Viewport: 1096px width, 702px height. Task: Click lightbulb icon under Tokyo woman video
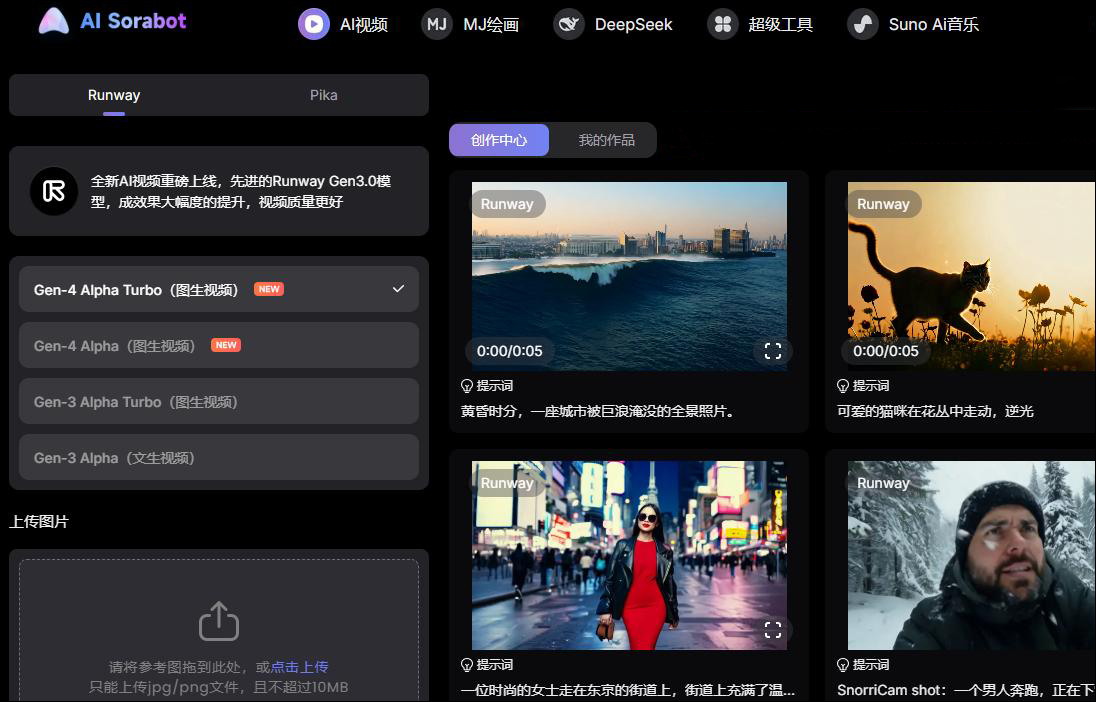(467, 665)
